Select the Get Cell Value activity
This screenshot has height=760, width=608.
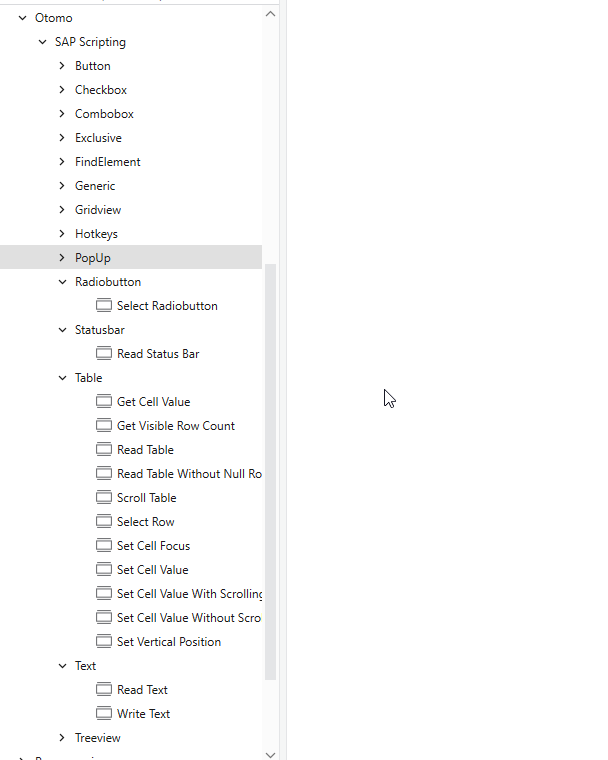[154, 402]
